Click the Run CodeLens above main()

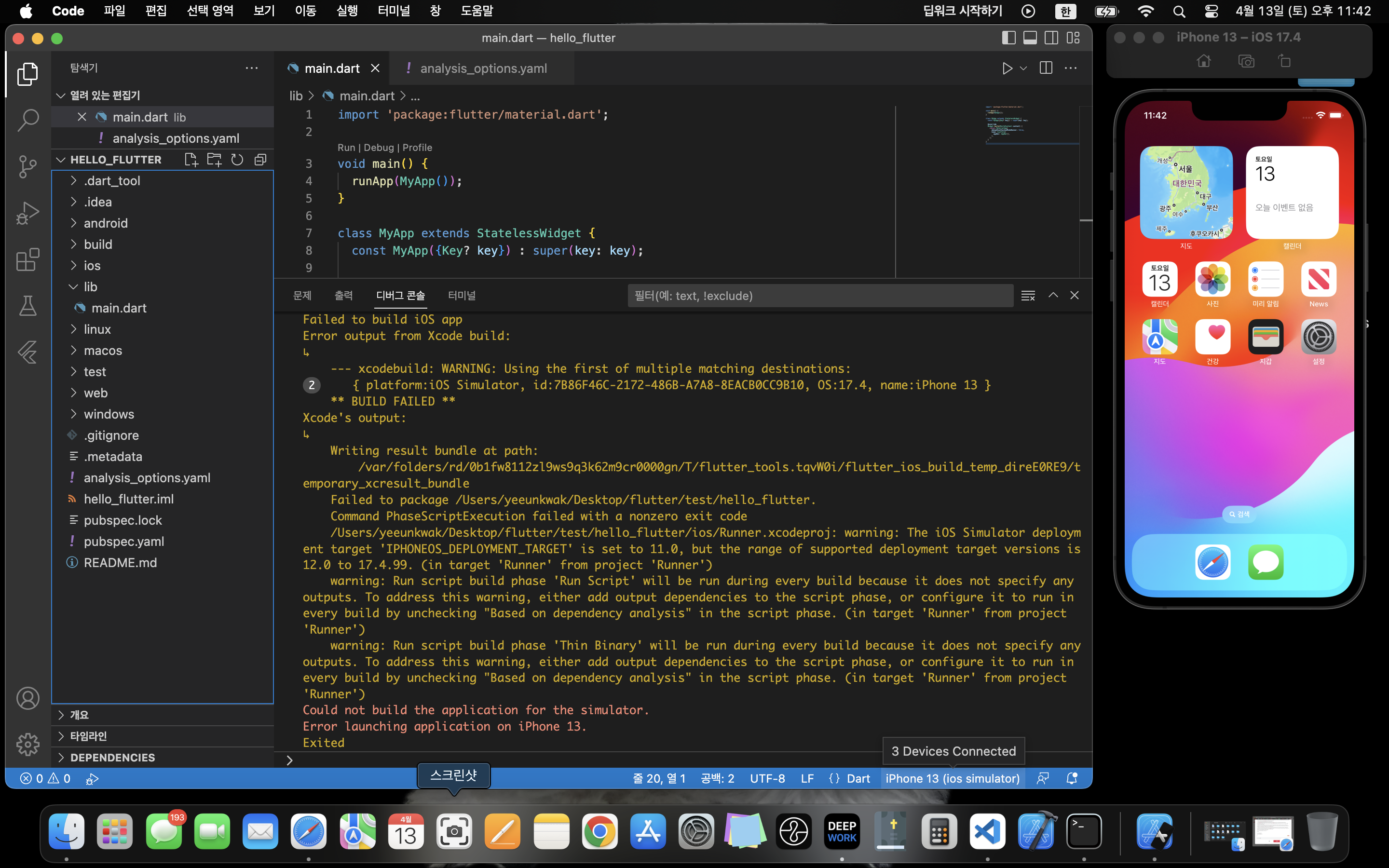point(346,148)
